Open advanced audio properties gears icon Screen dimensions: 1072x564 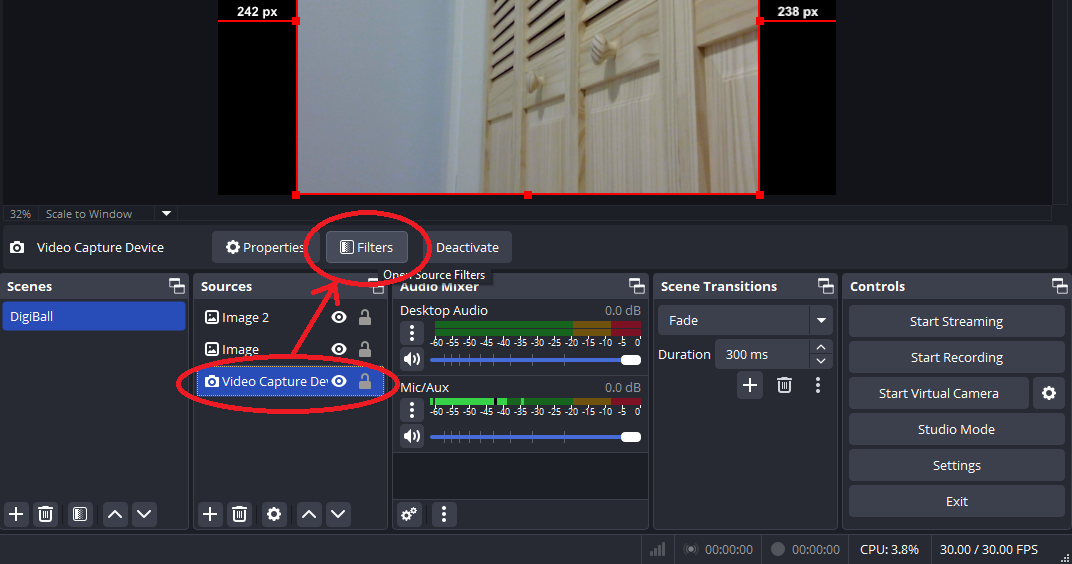(x=409, y=514)
